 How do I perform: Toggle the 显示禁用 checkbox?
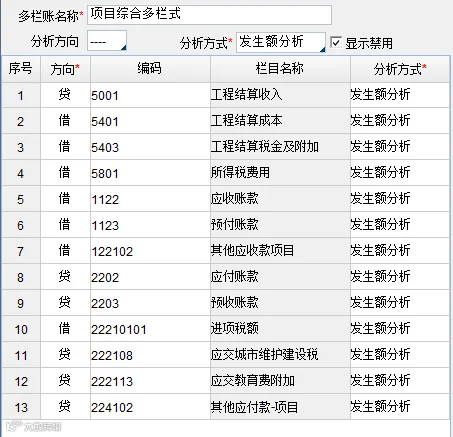tap(336, 43)
